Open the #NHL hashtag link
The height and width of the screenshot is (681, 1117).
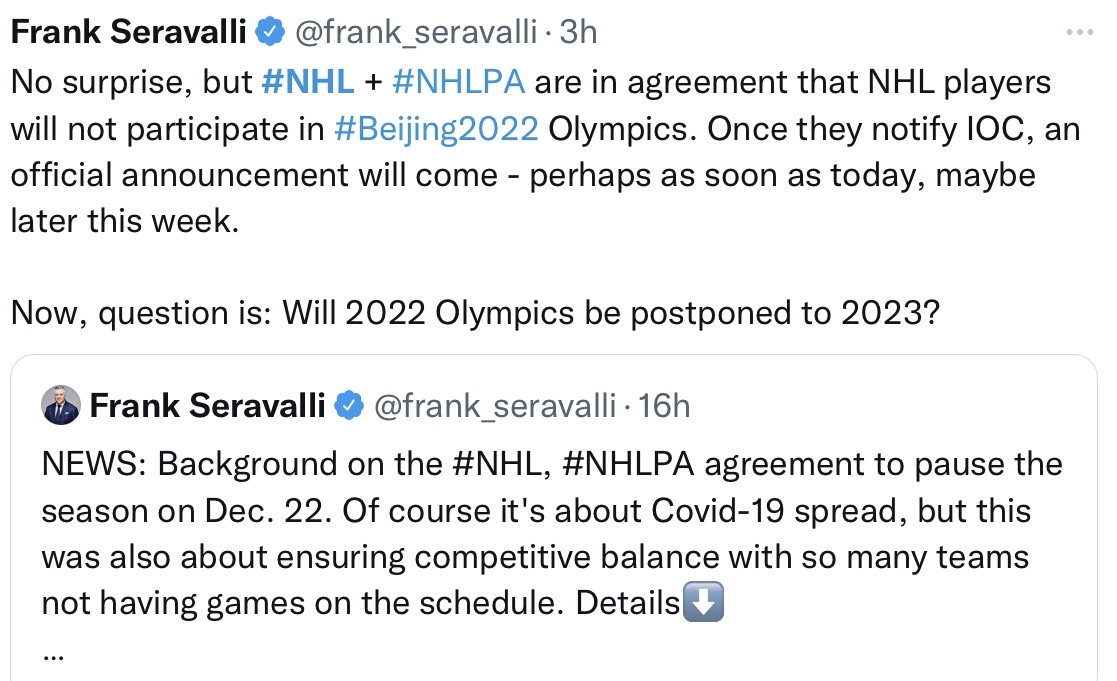308,82
